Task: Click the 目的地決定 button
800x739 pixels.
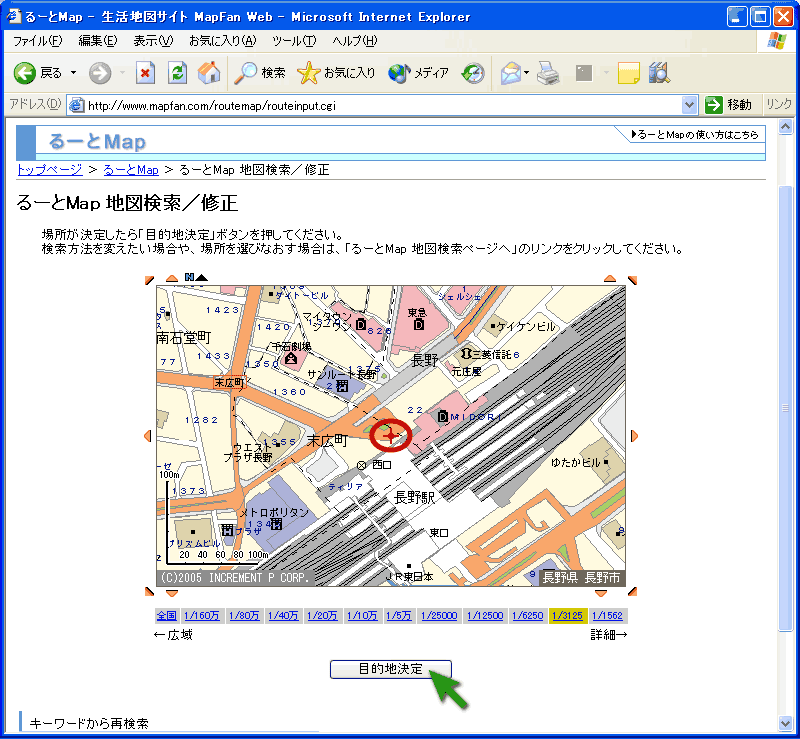Action: pos(390,669)
